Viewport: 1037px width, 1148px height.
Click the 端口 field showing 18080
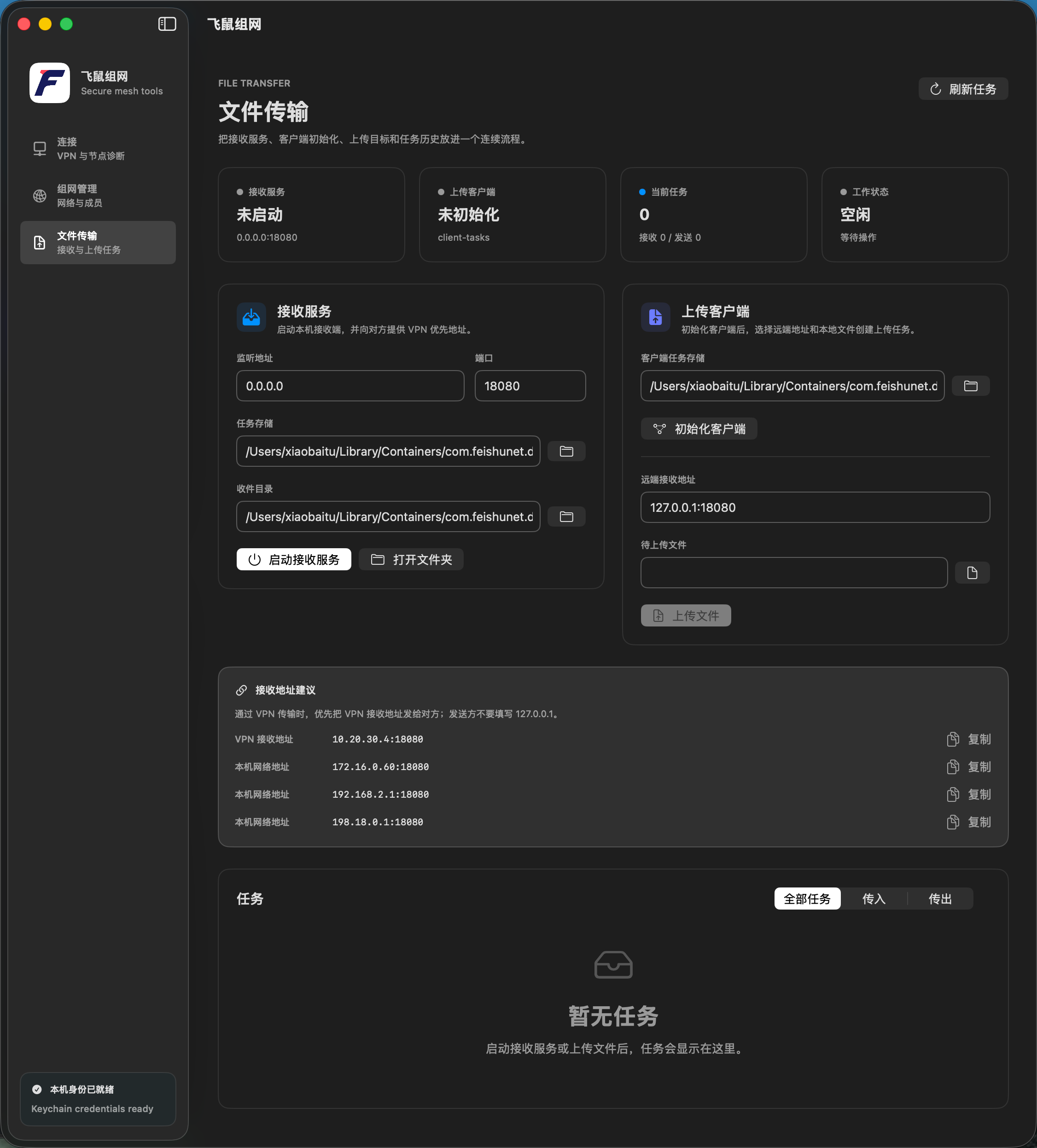tap(530, 386)
